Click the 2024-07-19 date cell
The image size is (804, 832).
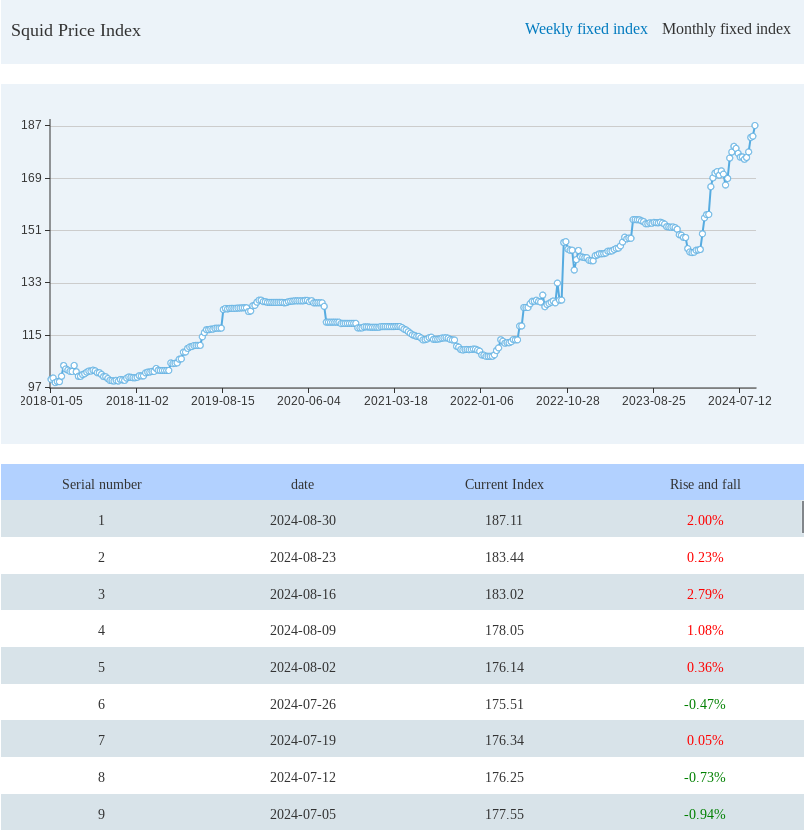pyautogui.click(x=302, y=741)
